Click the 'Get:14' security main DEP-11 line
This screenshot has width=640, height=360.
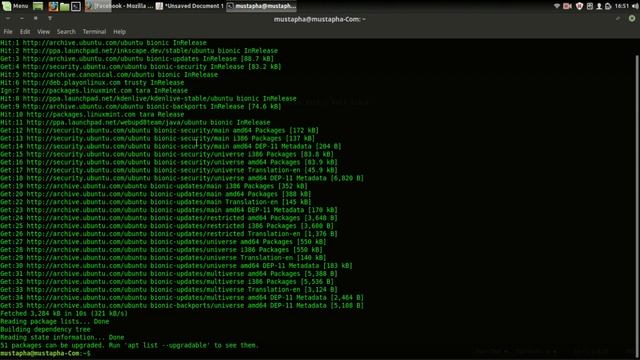(171, 146)
